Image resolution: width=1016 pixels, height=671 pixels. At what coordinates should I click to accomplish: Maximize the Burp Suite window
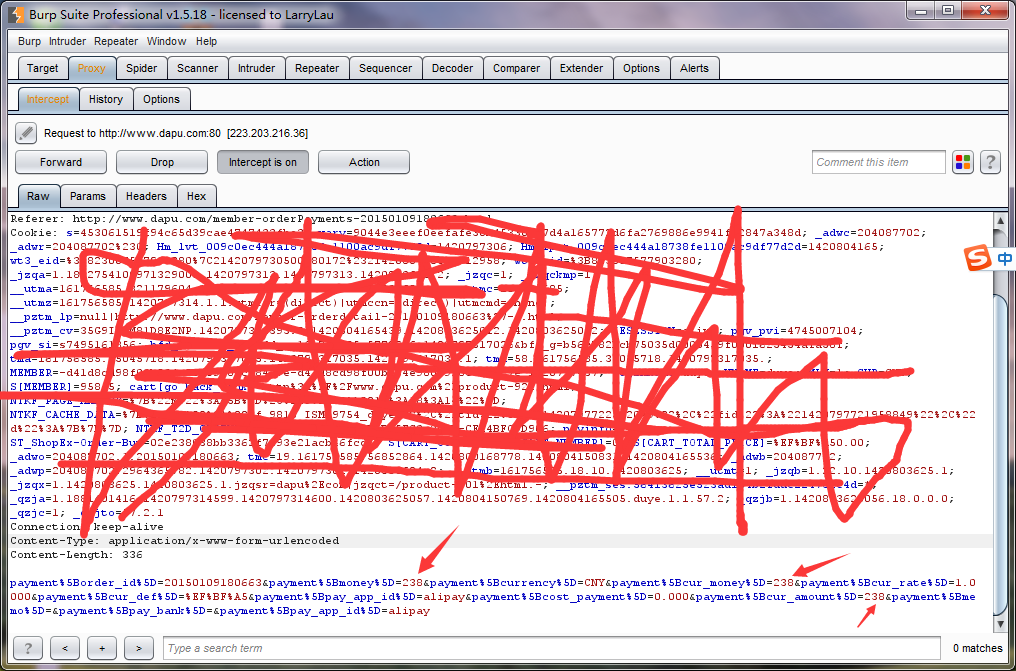tap(949, 10)
